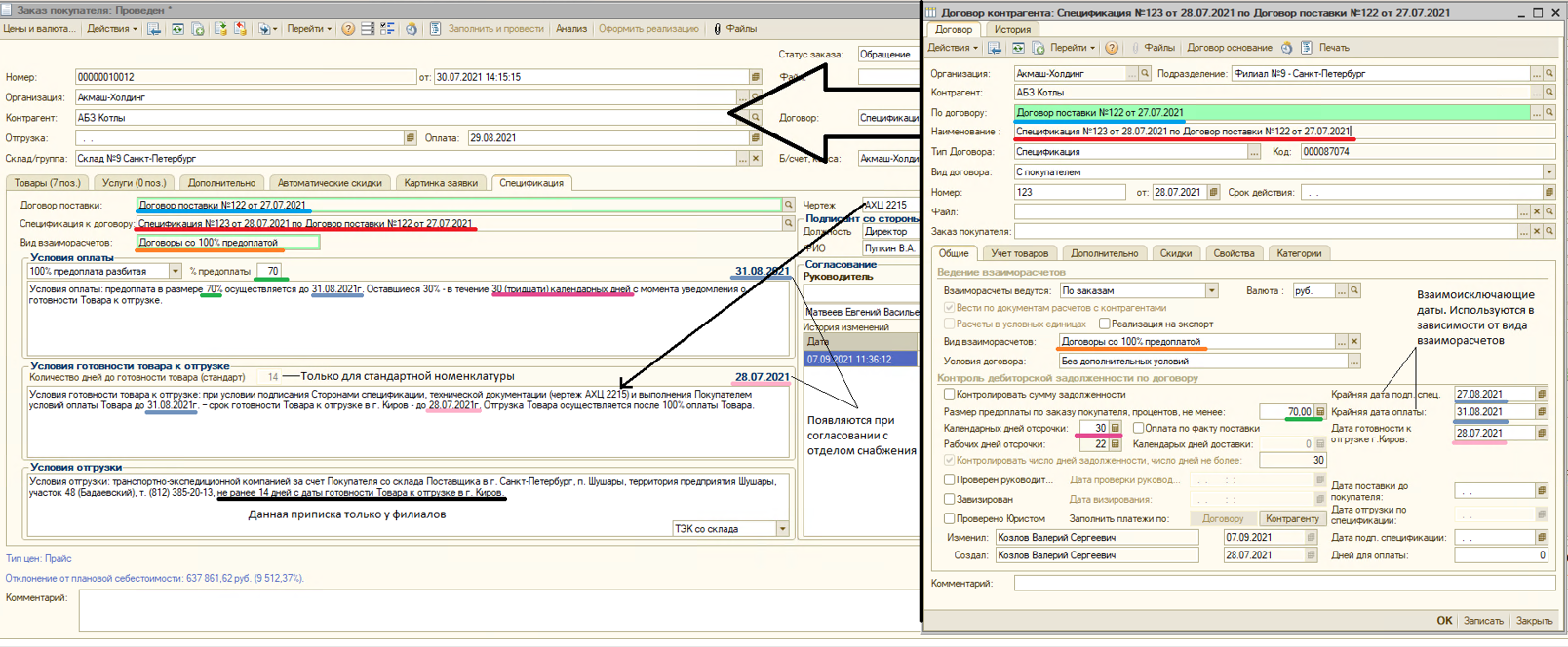Screen dimensions: 1568x647
Task: Click Цены и валюта... toolbar button
Action: (x=39, y=29)
